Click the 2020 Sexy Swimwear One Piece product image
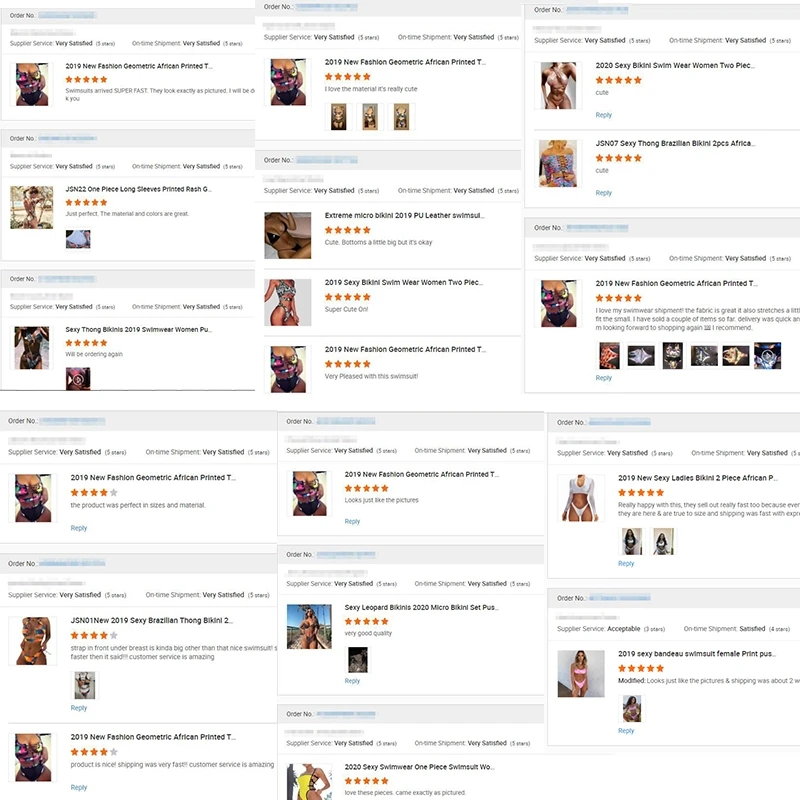The image size is (800, 800). 309,782
